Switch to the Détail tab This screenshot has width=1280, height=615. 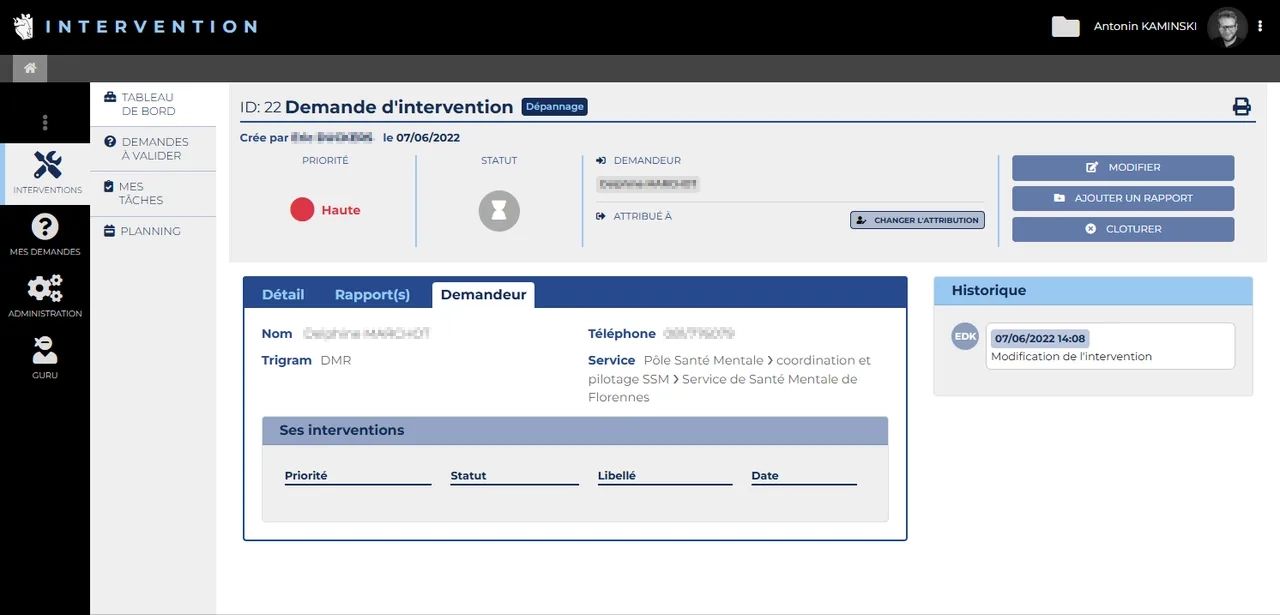pyautogui.click(x=283, y=295)
